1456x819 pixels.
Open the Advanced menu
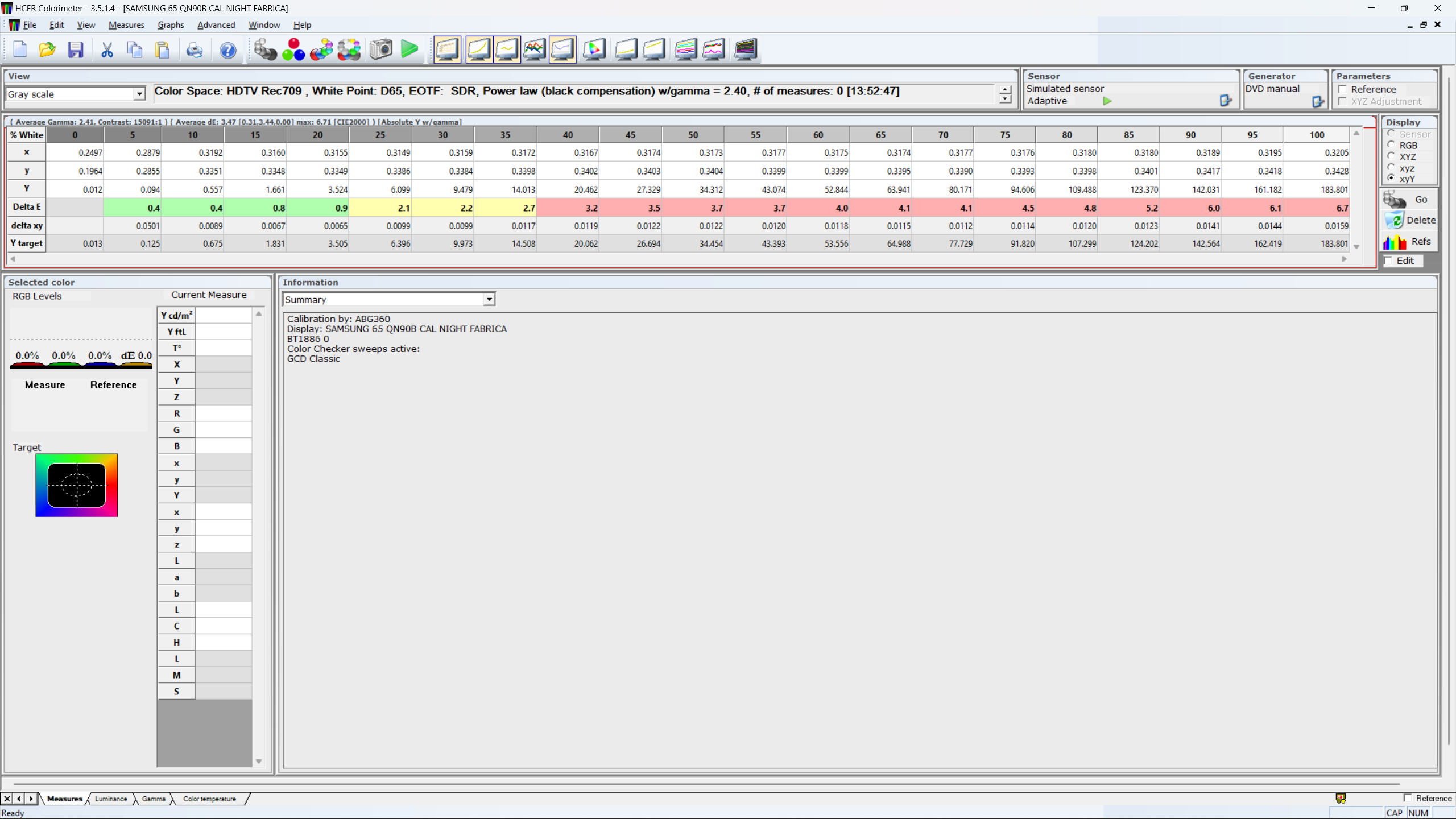(x=216, y=25)
